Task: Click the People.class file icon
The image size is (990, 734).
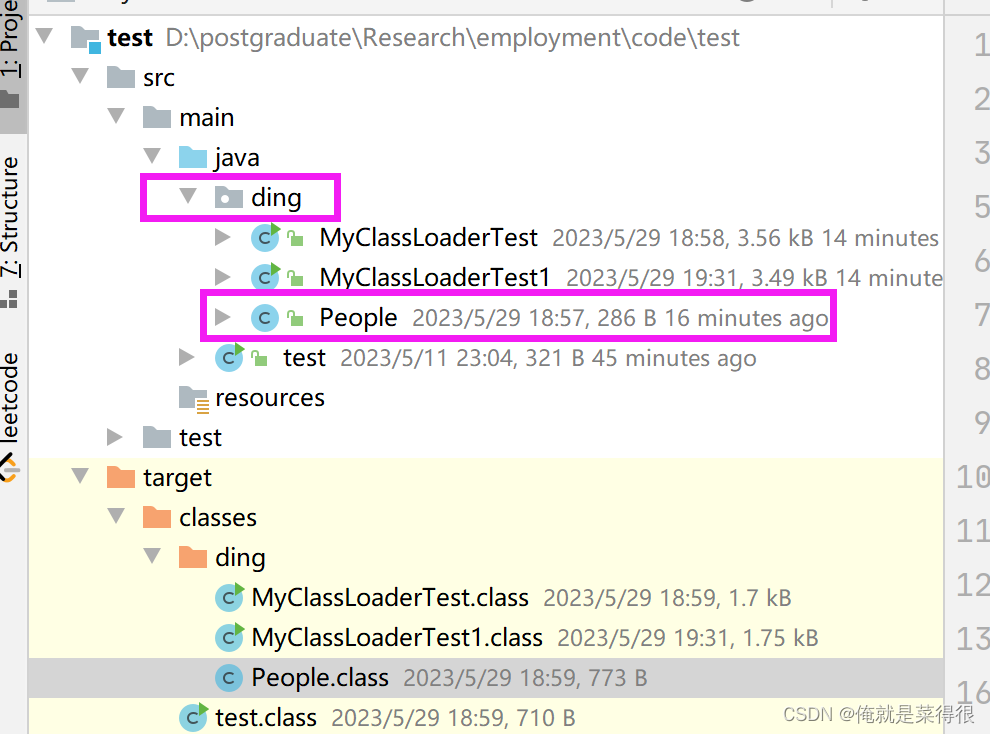Action: click(x=229, y=678)
